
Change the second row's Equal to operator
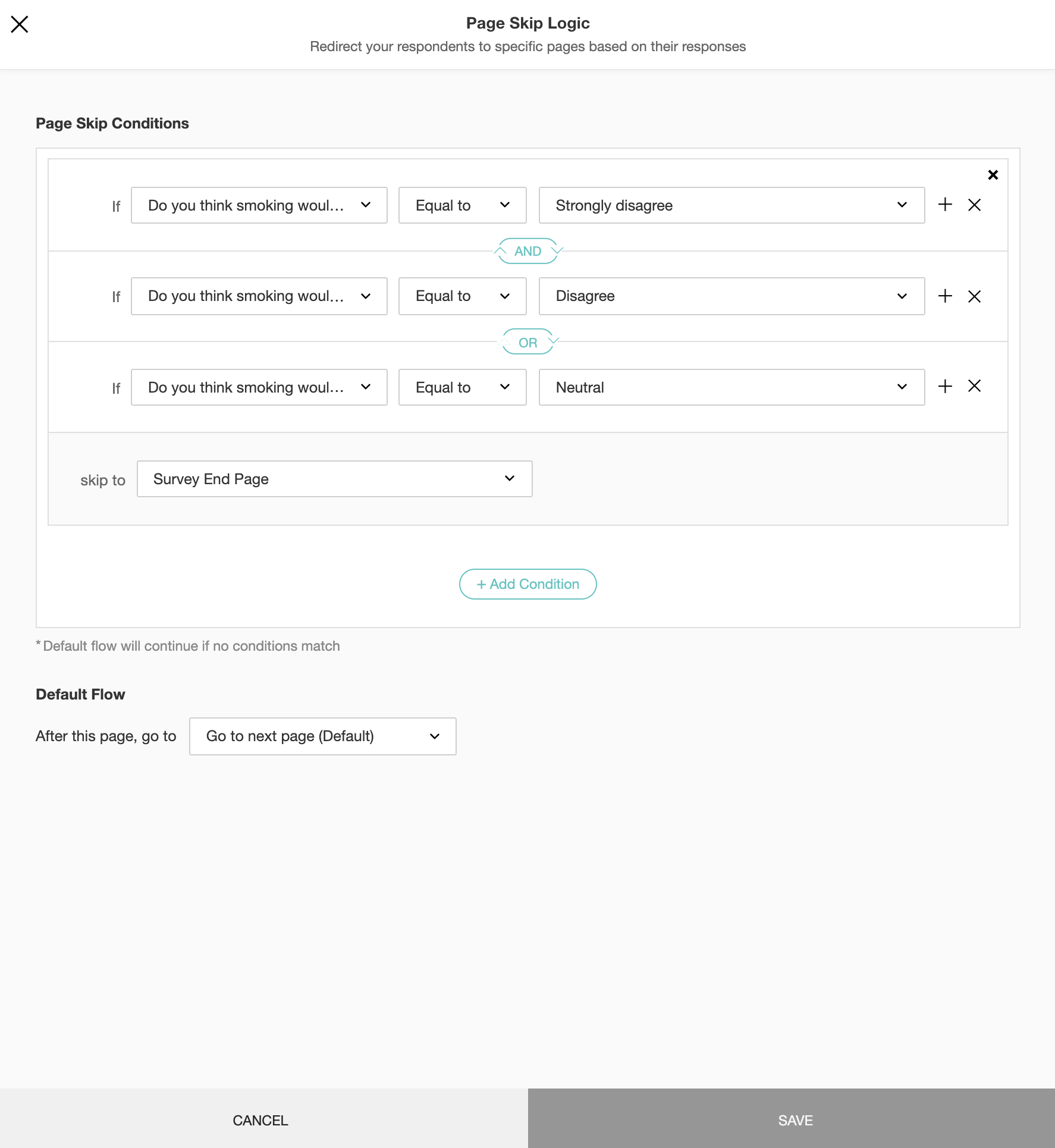click(462, 296)
